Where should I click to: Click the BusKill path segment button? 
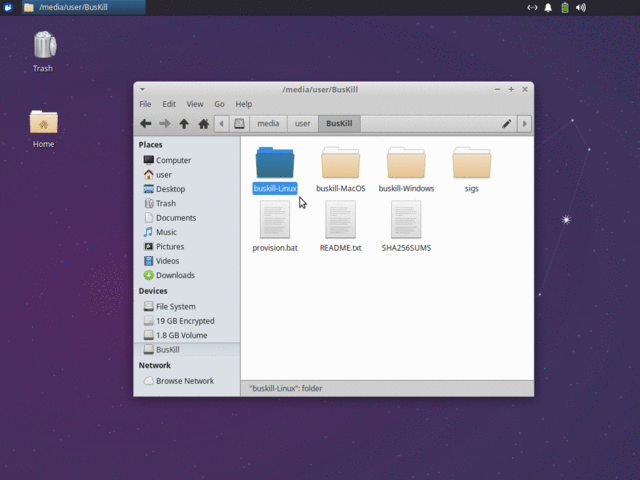coord(339,123)
